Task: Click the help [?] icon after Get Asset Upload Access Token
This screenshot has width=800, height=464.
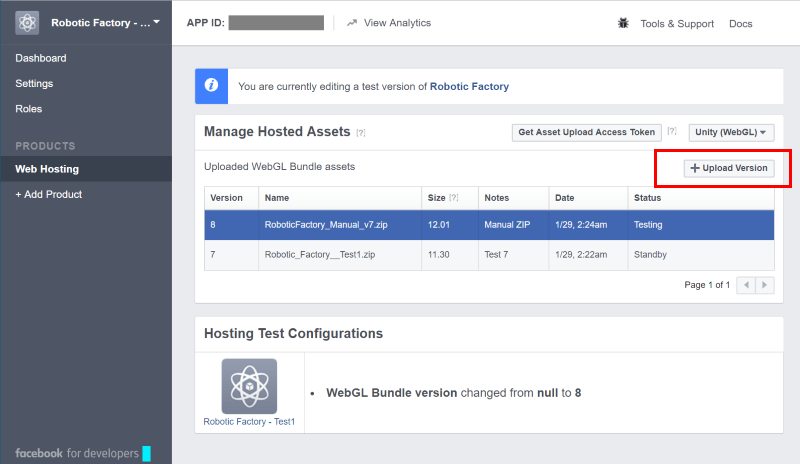Action: pyautogui.click(x=672, y=132)
